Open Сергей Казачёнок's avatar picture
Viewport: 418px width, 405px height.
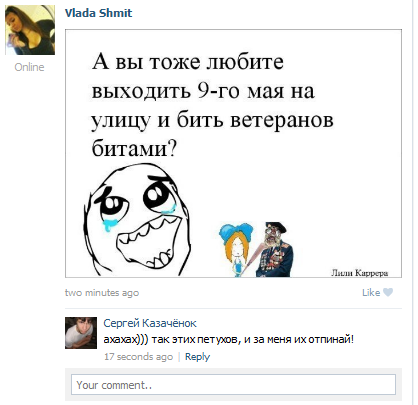tap(81, 333)
